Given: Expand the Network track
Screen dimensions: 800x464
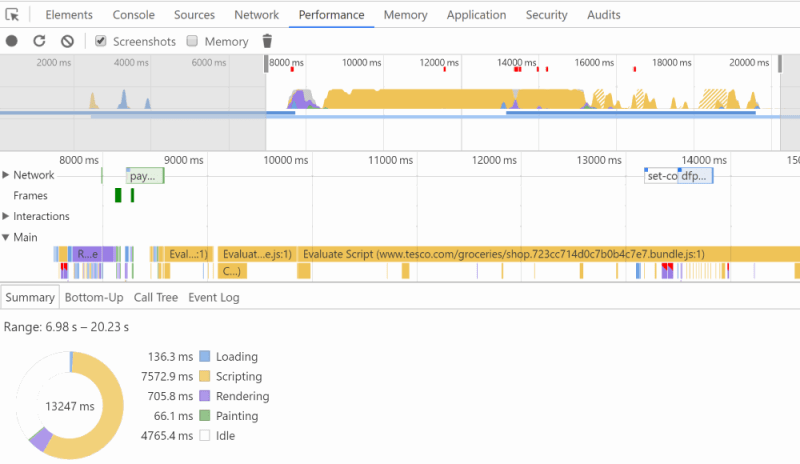Looking at the screenshot, I should point(6,175).
